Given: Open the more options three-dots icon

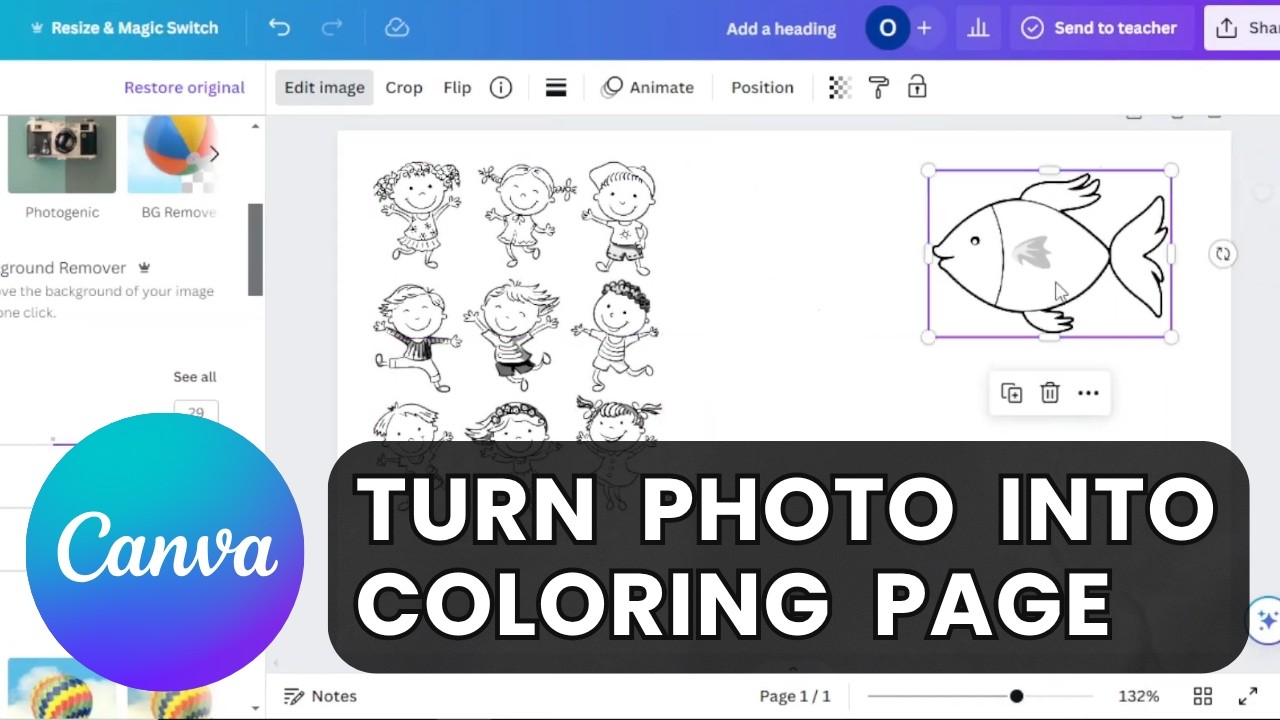Looking at the screenshot, I should tap(1088, 393).
